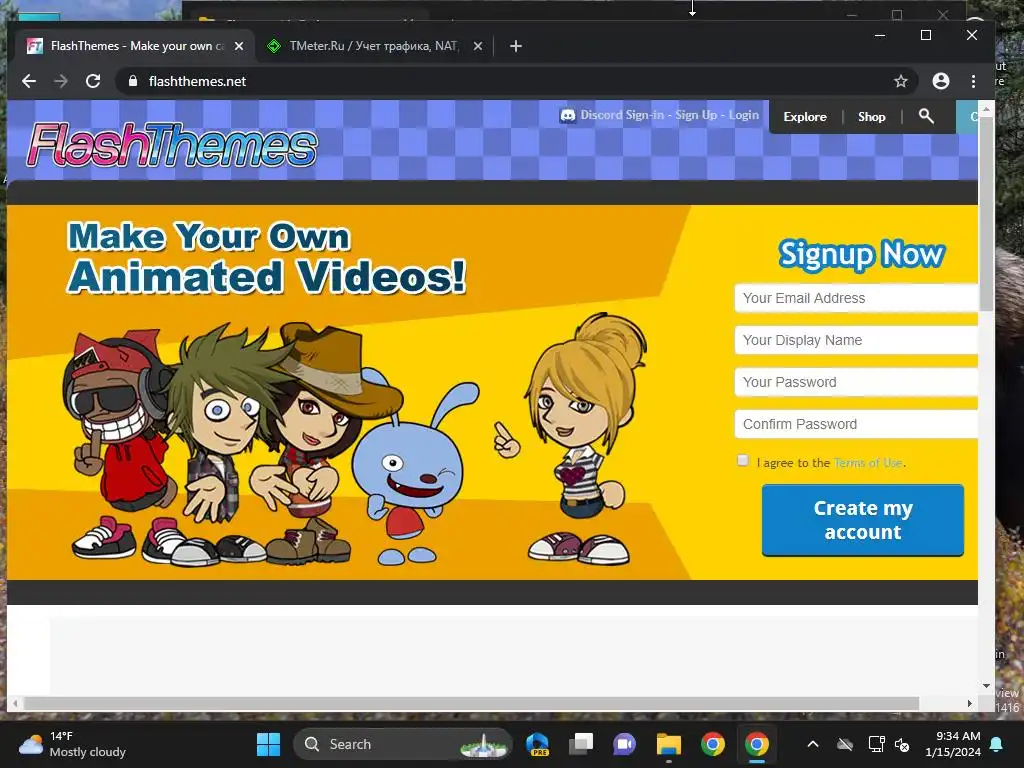This screenshot has width=1024, height=768.
Task: Bookmark this page with the star icon
Action: [901, 81]
